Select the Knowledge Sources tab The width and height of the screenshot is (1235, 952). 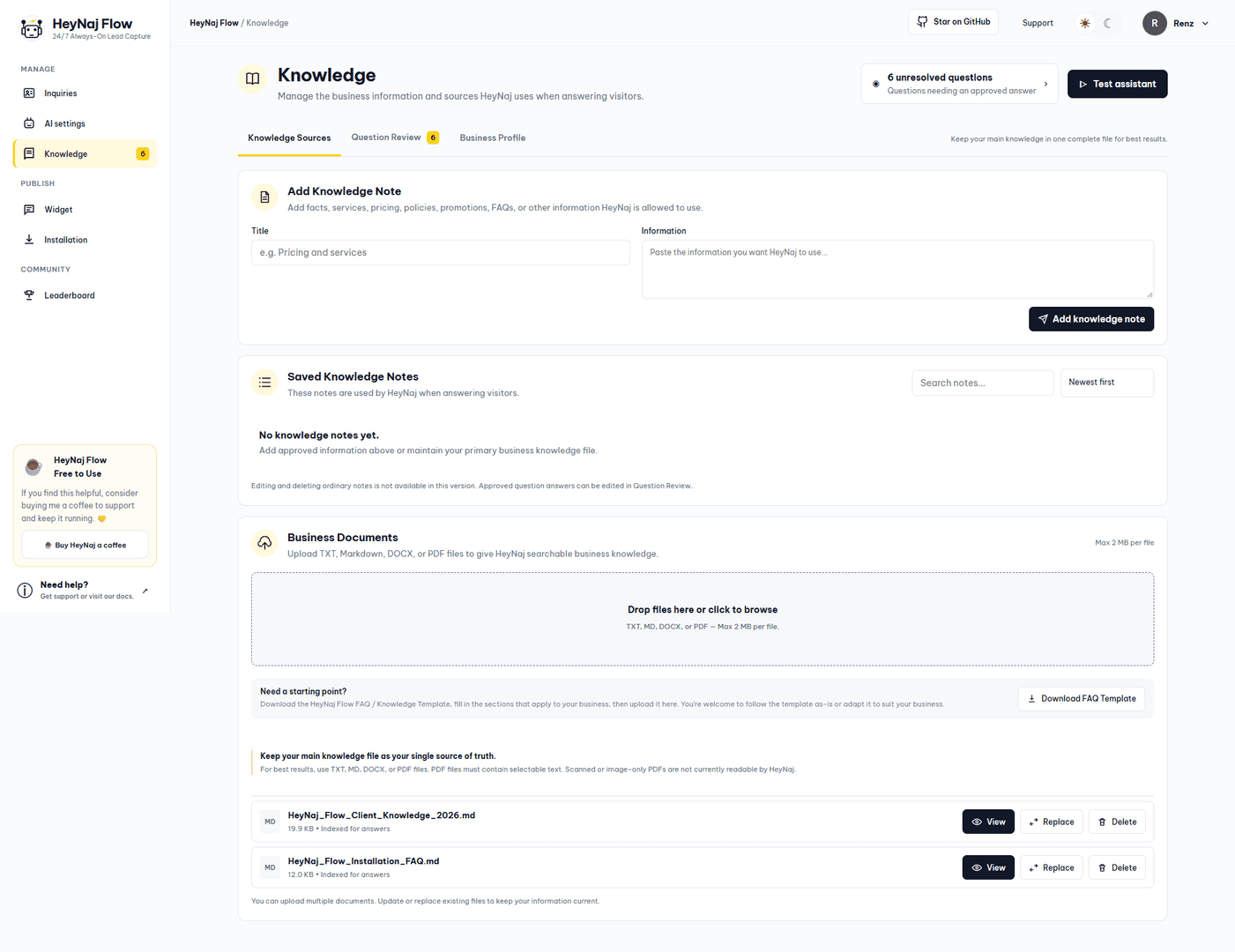click(289, 138)
